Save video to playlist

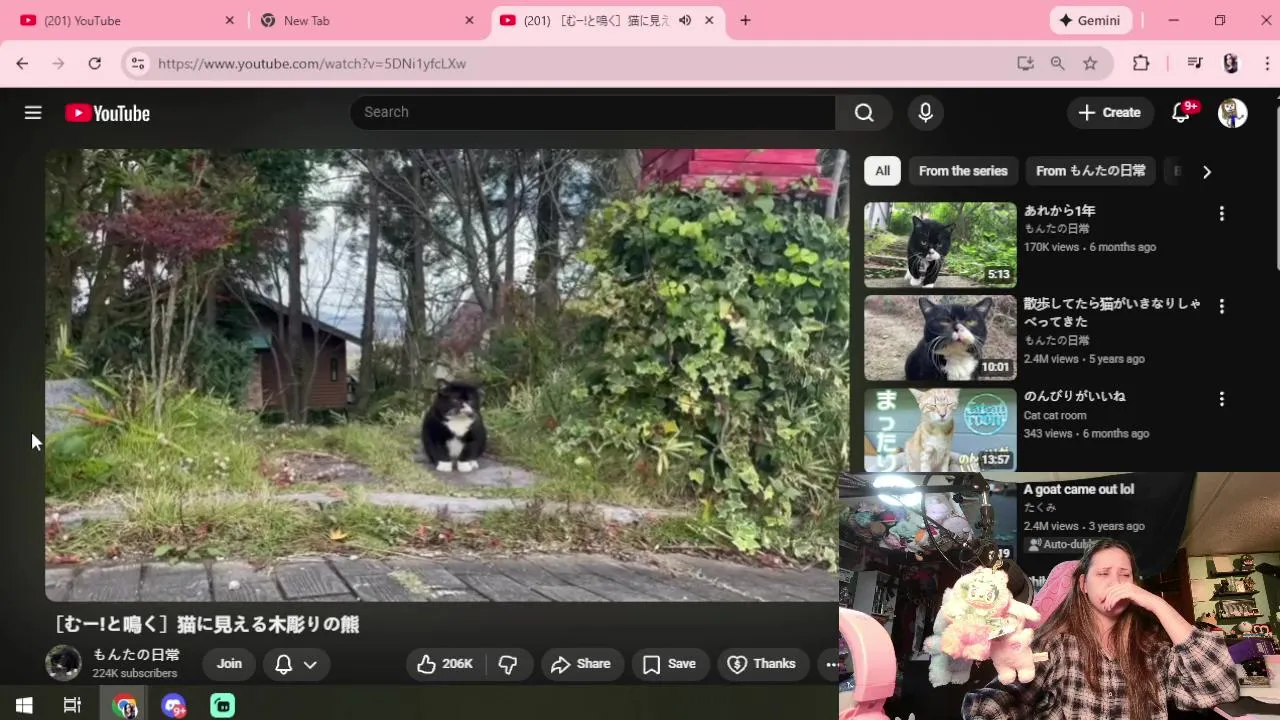[669, 664]
